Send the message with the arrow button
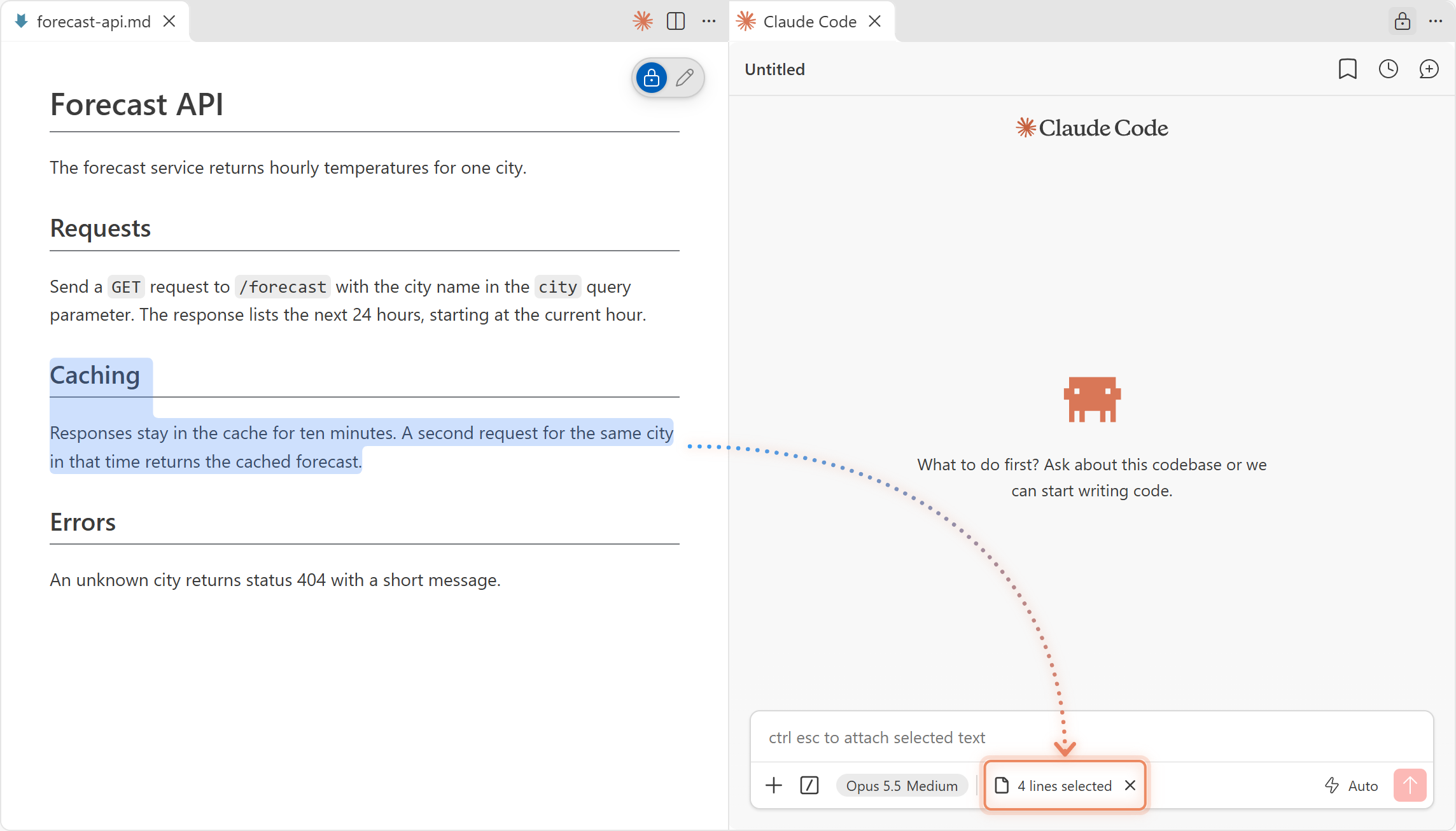 [x=1410, y=785]
